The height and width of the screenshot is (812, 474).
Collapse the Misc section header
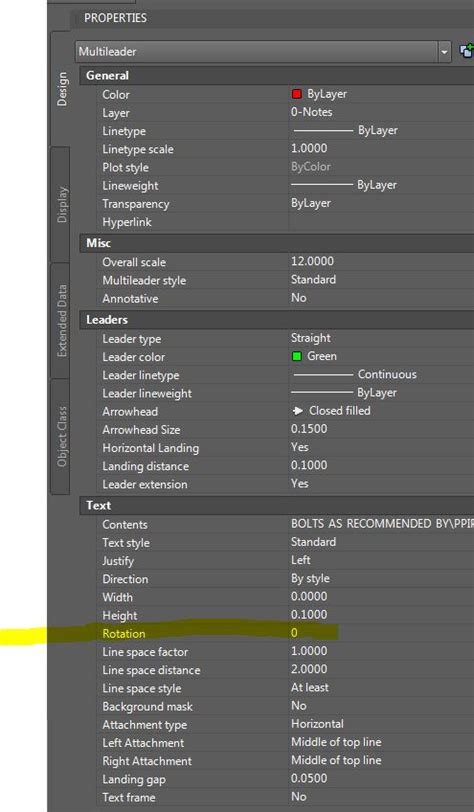point(277,243)
